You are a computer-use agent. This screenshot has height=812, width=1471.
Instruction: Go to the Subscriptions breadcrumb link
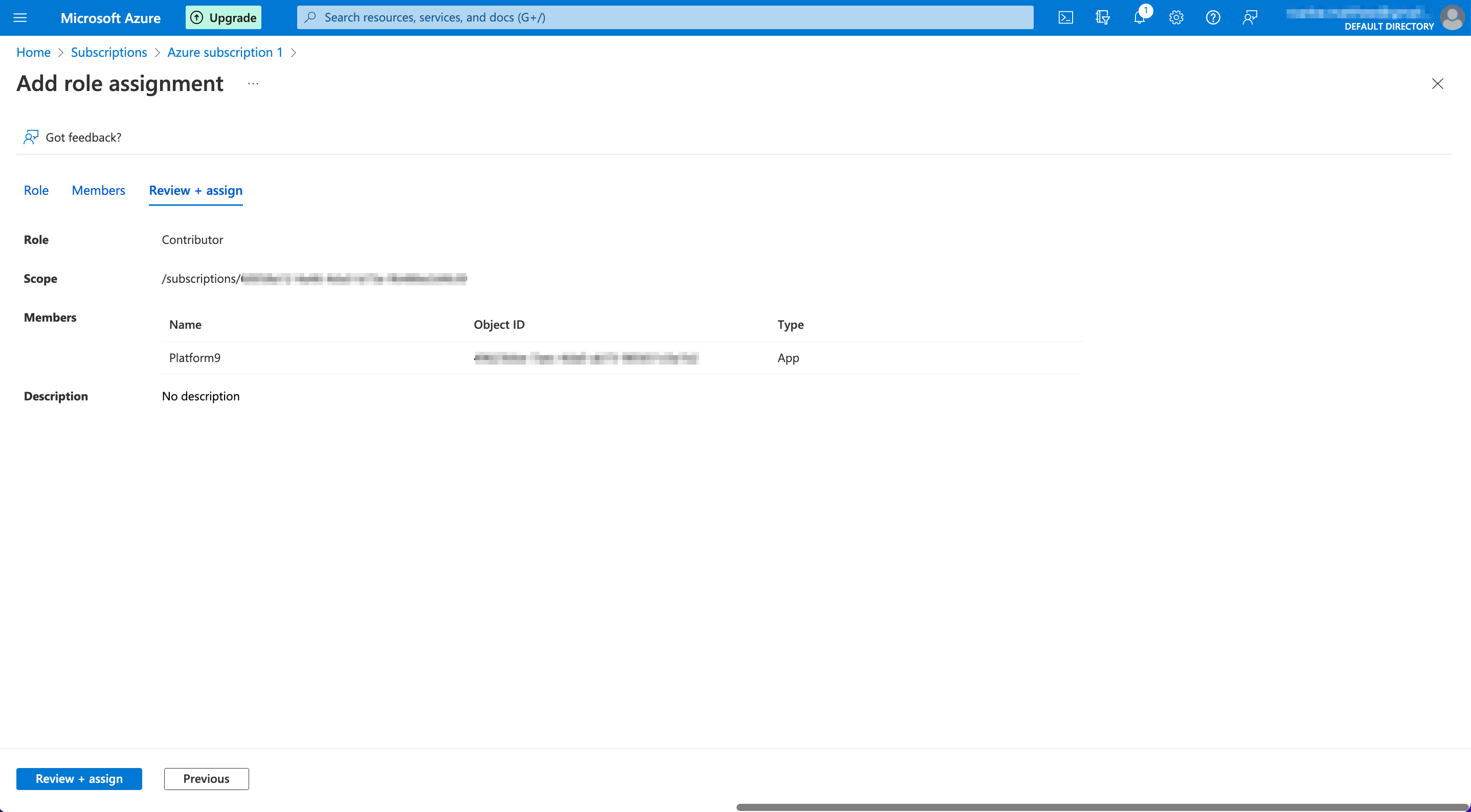click(108, 53)
